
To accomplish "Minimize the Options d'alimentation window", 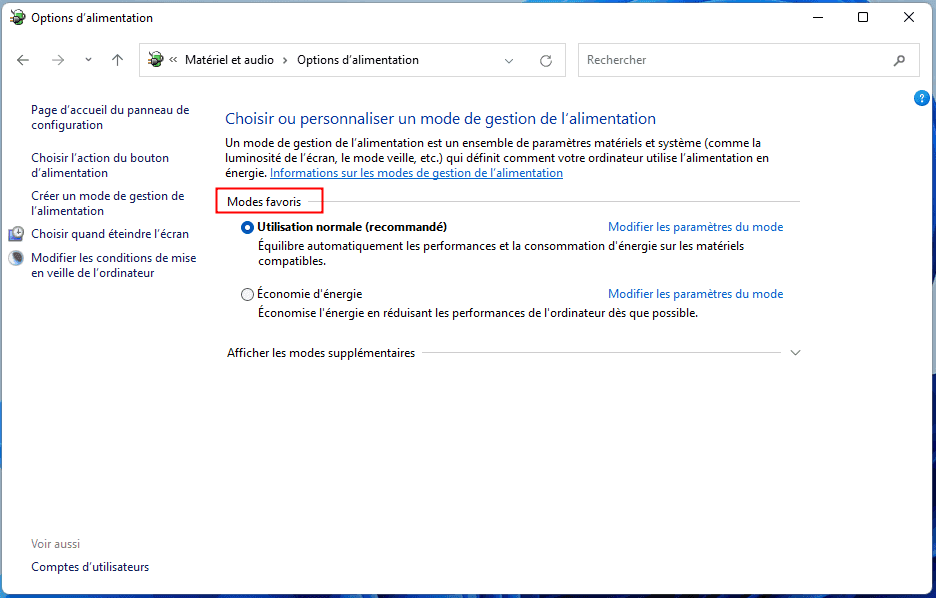I will [818, 17].
